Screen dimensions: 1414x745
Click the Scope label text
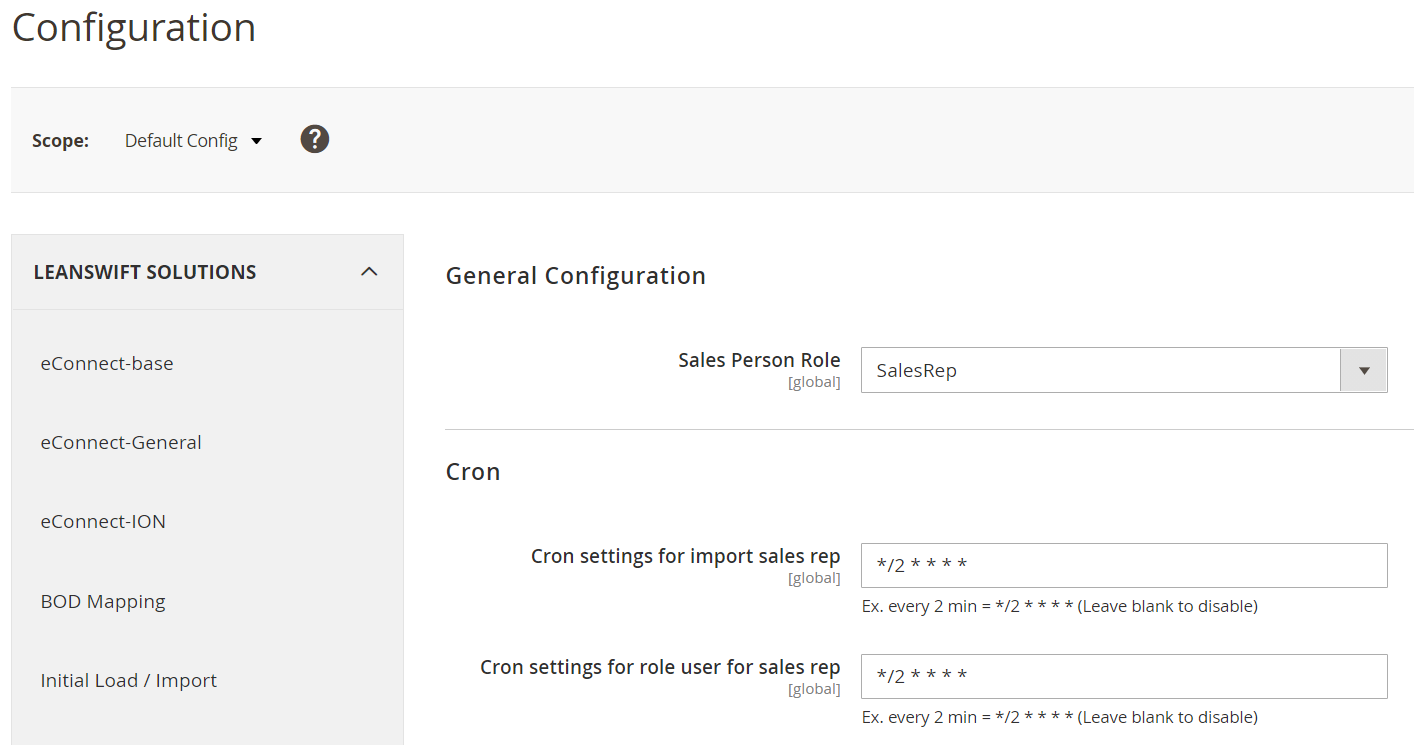pyautogui.click(x=60, y=141)
